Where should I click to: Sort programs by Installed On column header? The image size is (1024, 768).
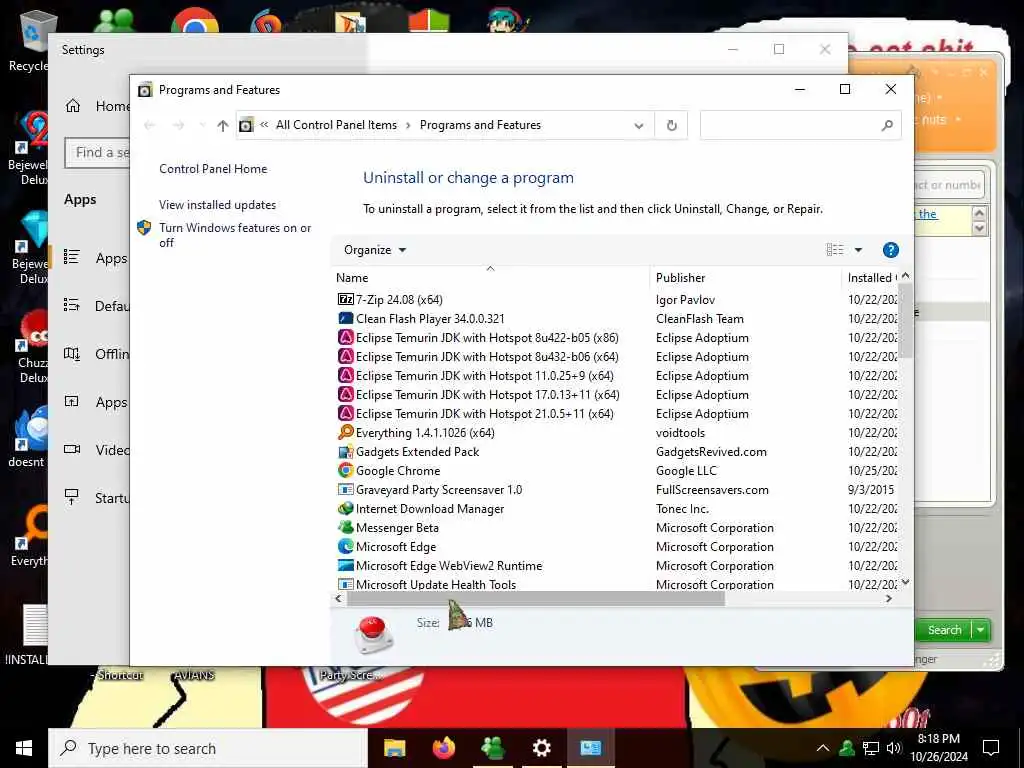[872, 278]
